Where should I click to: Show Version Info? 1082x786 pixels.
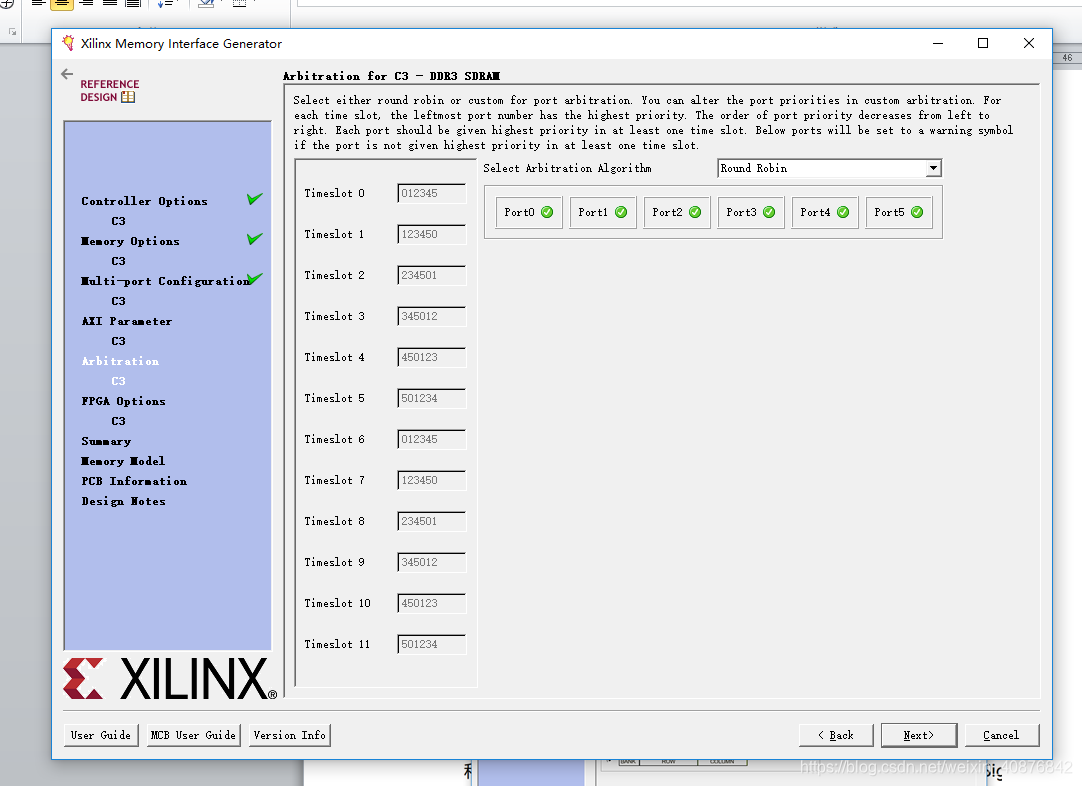290,736
